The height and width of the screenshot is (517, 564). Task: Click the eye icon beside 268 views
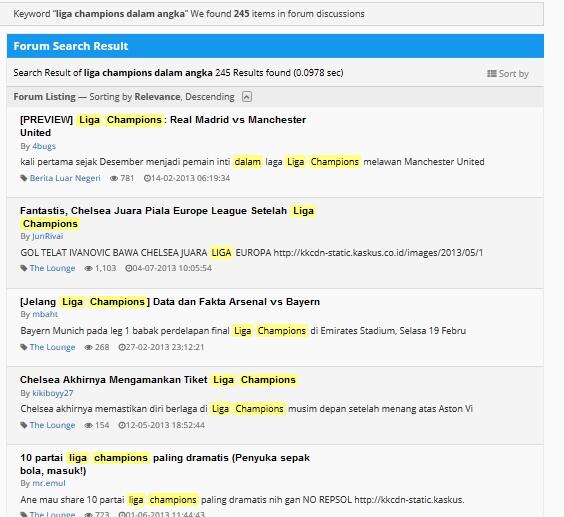(88, 347)
